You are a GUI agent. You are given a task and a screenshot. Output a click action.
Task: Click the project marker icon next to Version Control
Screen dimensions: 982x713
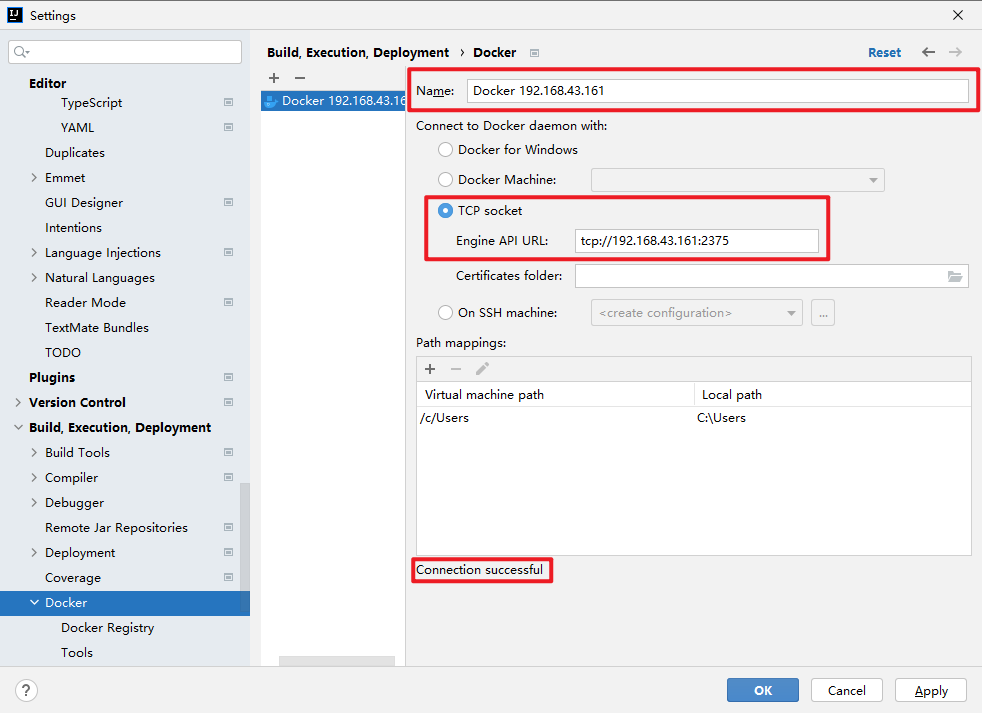[229, 402]
